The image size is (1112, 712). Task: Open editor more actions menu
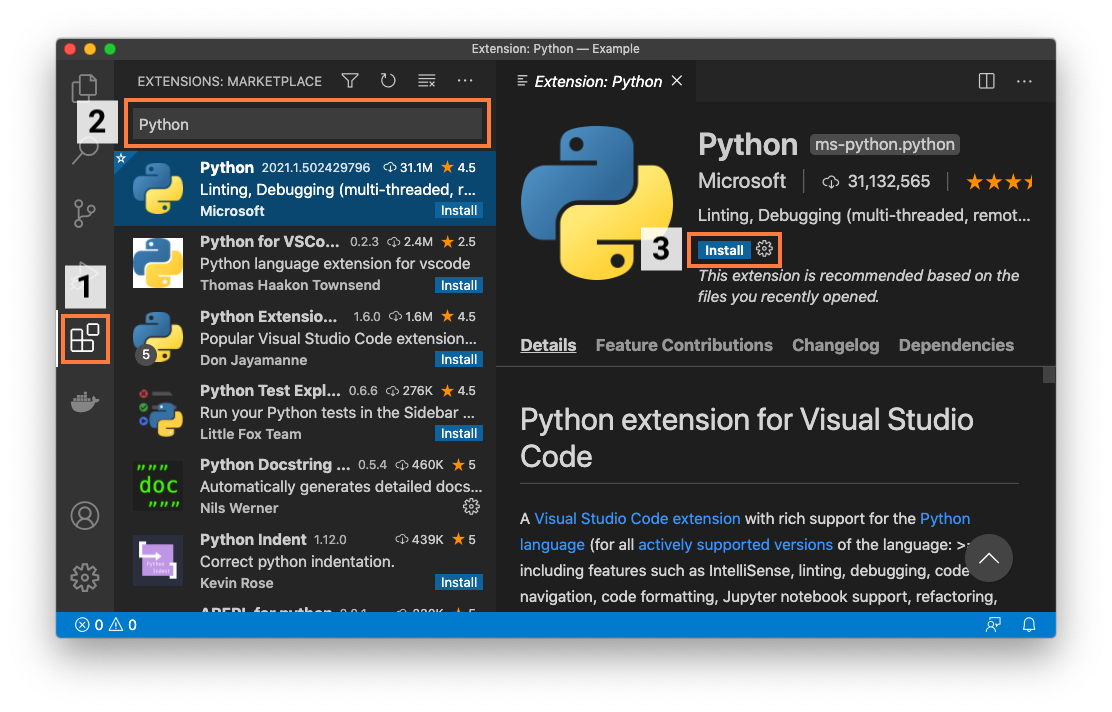click(x=1024, y=82)
